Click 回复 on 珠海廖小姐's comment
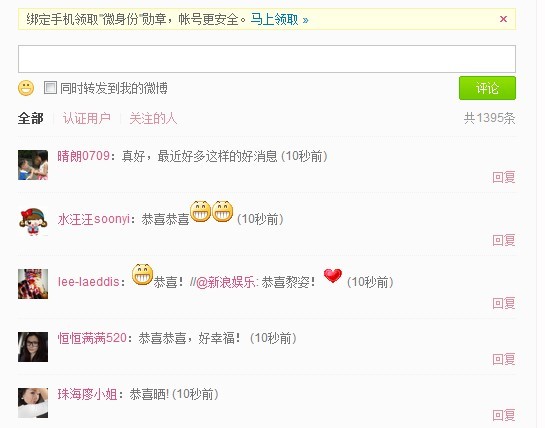Image resolution: width=545 pixels, height=428 pixels. point(504,415)
